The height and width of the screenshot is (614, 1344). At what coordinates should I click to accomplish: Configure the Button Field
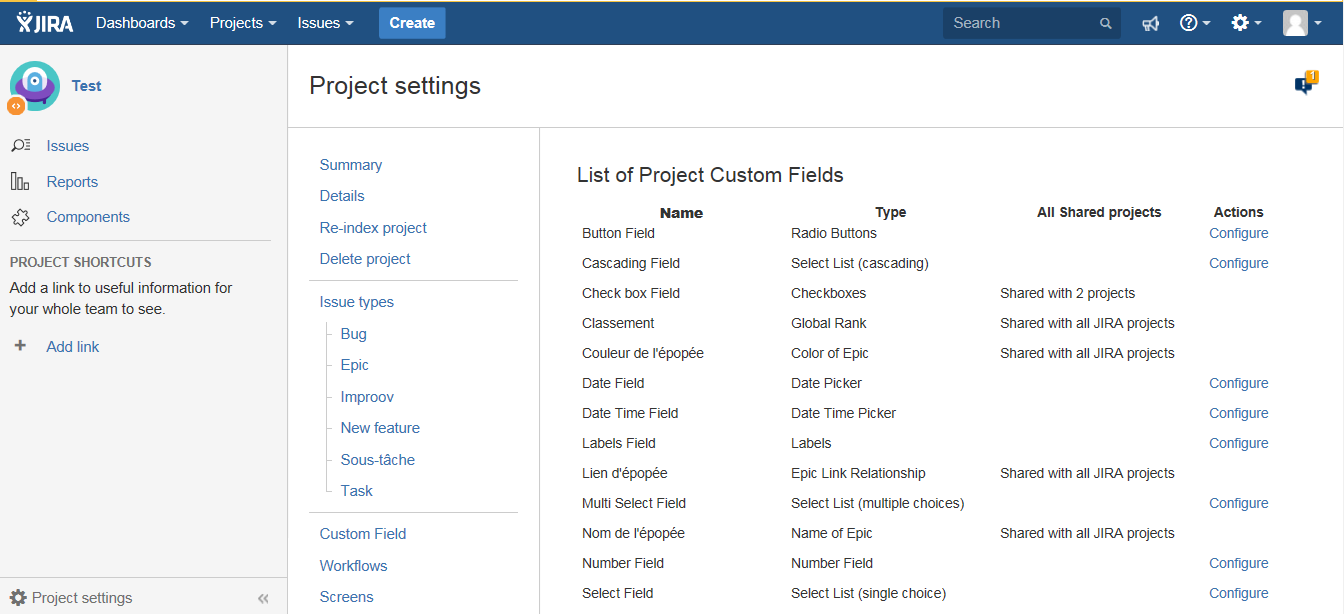click(1238, 233)
